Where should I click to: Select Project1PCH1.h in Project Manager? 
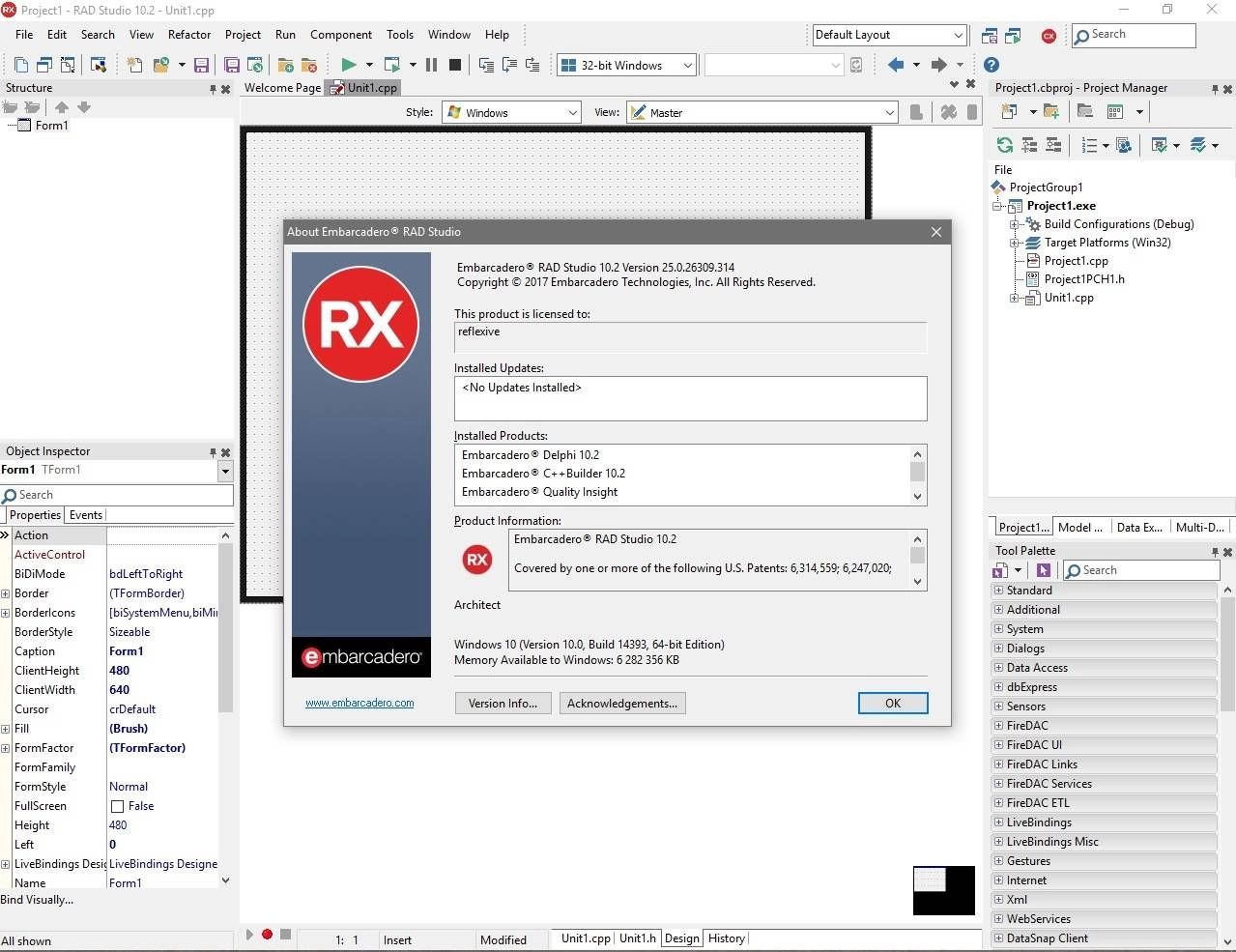1084,279
